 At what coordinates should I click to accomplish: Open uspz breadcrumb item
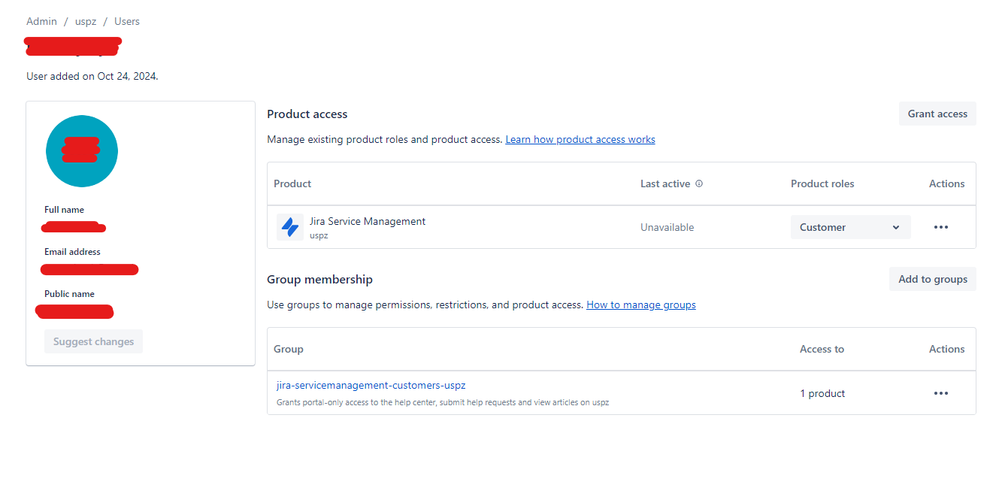click(x=87, y=21)
